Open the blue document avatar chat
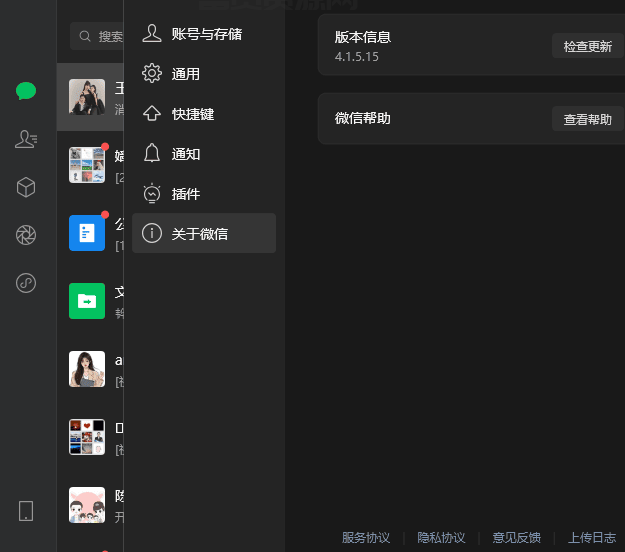The height and width of the screenshot is (552, 625). [x=90, y=233]
